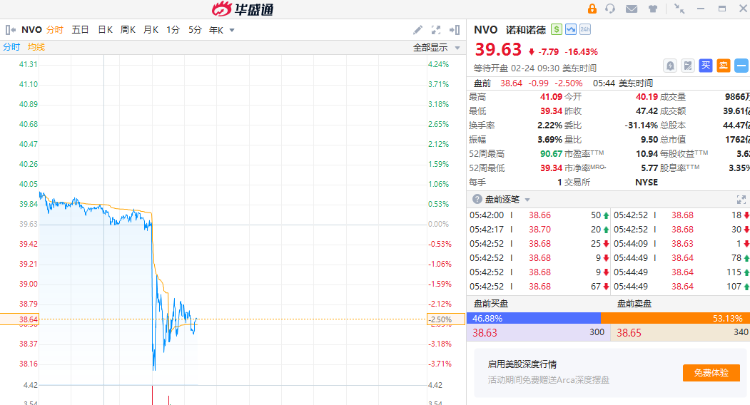Click 最高 value 41.09

pos(551,97)
